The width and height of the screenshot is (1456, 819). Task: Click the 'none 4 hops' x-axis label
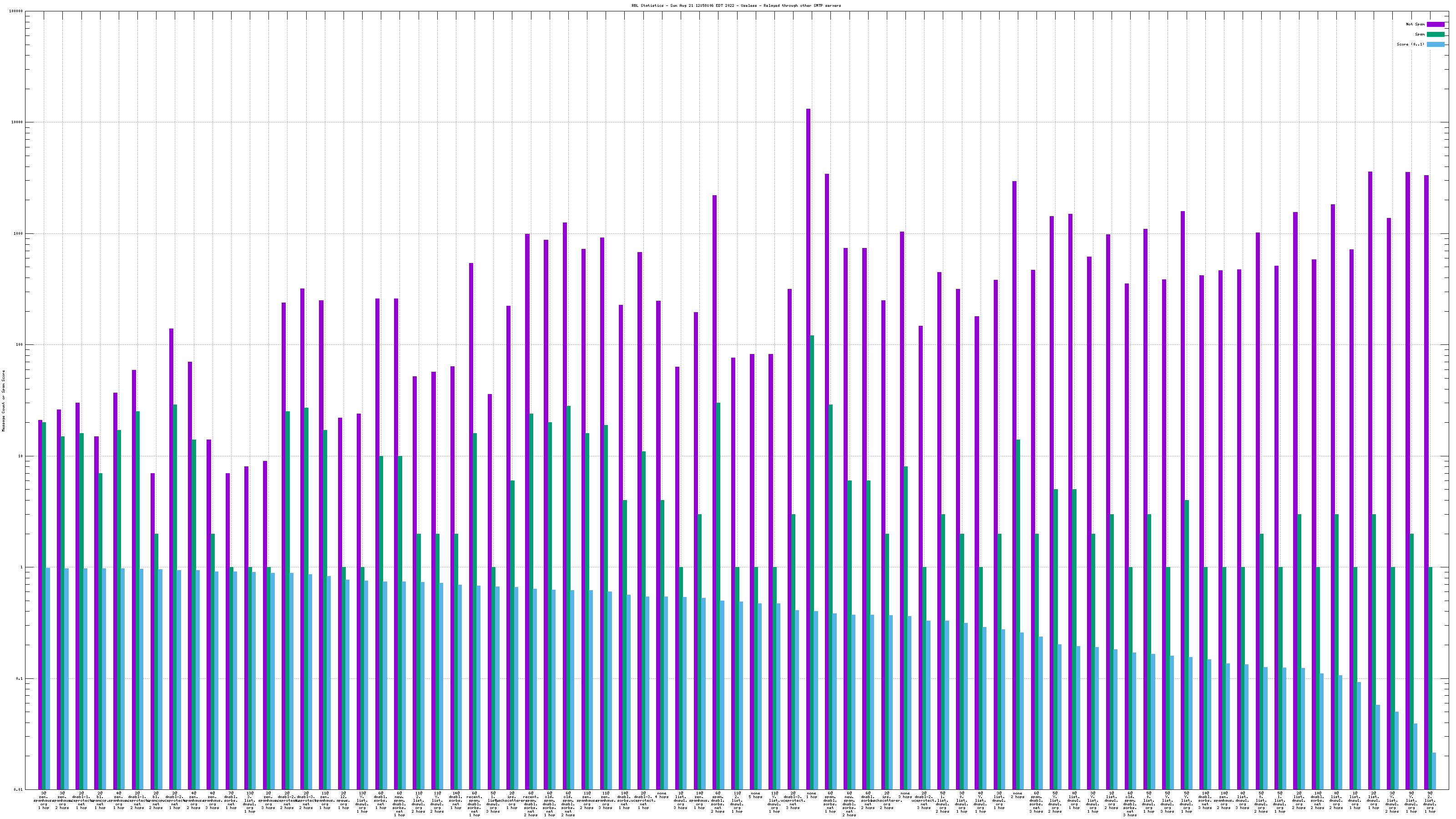662,795
